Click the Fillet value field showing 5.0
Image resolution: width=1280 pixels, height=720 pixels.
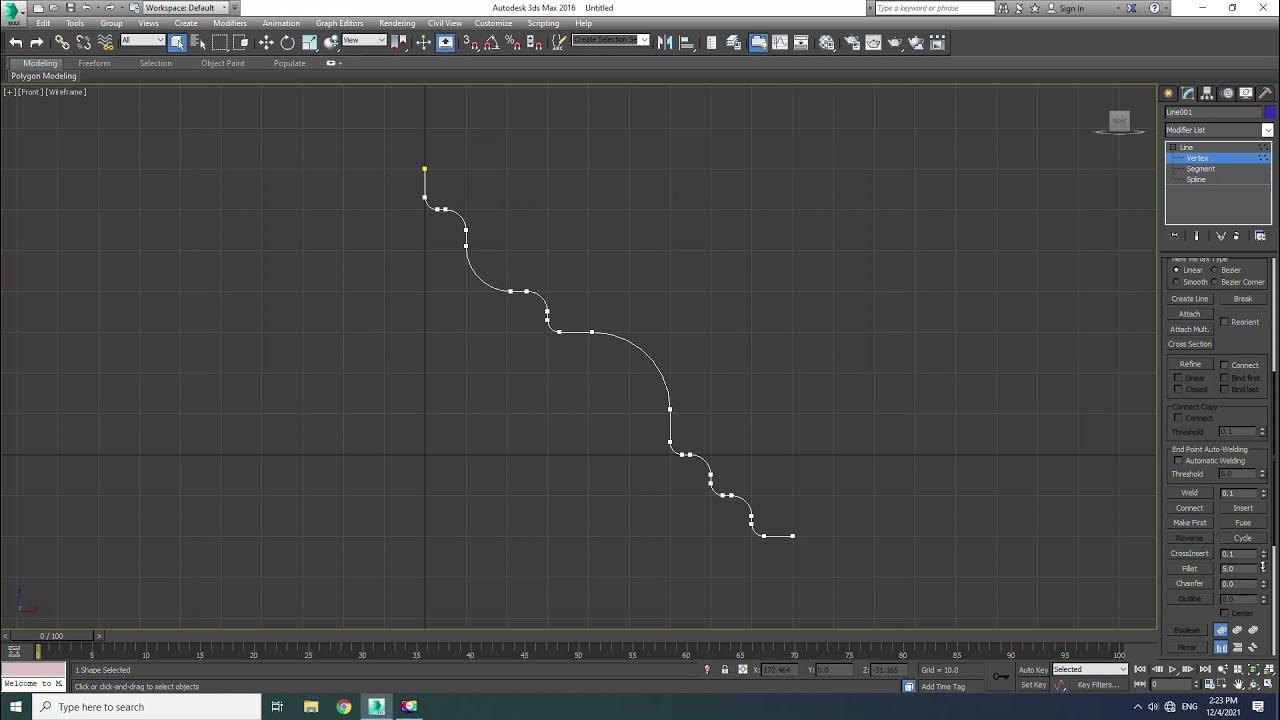[x=1238, y=569]
